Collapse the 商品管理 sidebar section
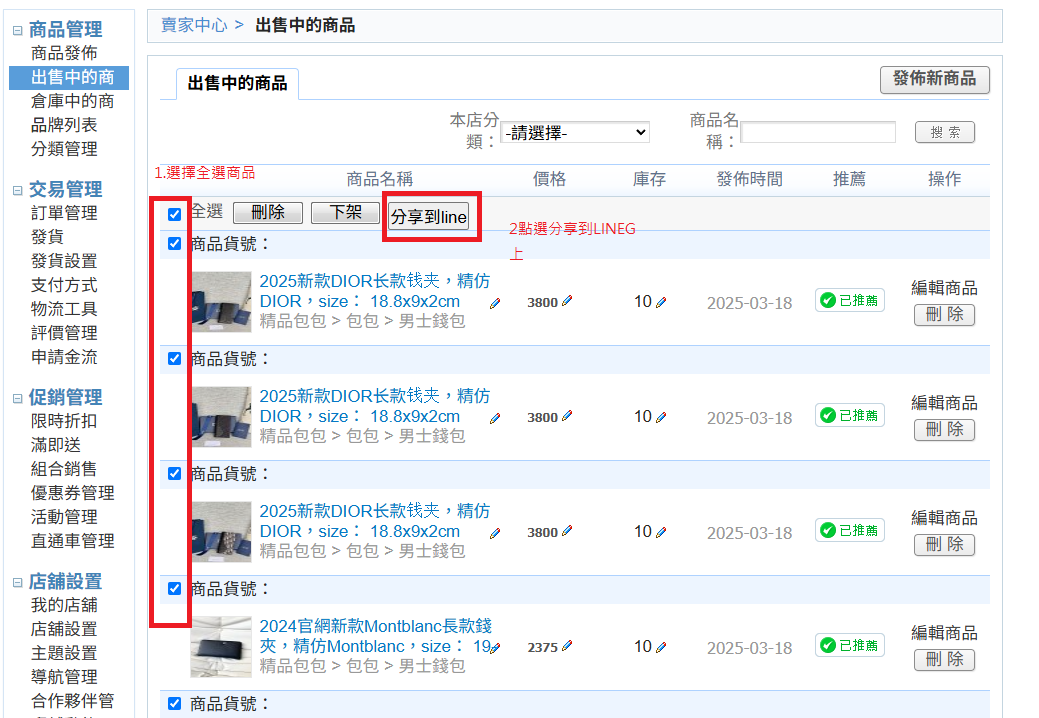The image size is (1039, 718). [x=17, y=30]
